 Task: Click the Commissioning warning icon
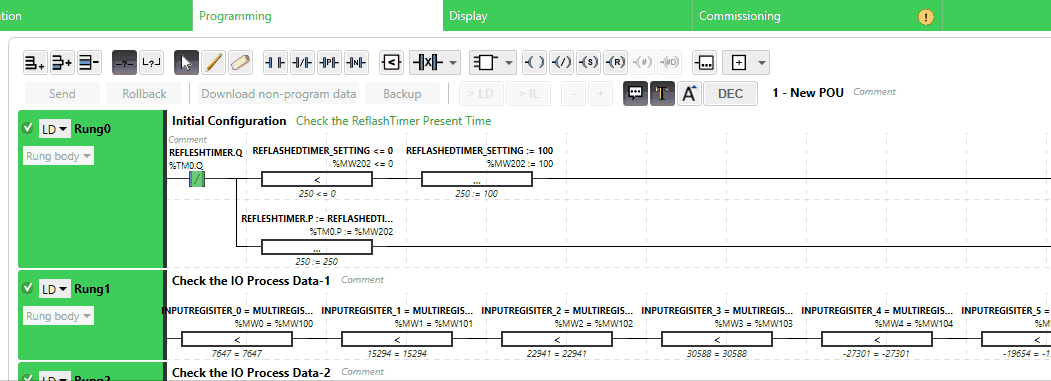click(x=926, y=17)
